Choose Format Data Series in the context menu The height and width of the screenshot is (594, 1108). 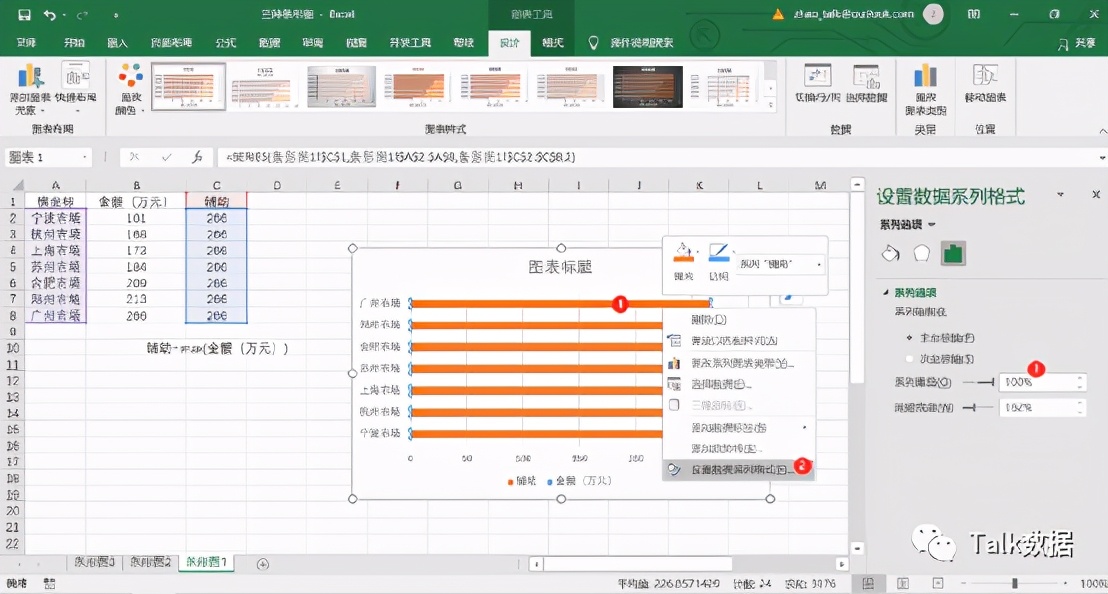(x=738, y=469)
